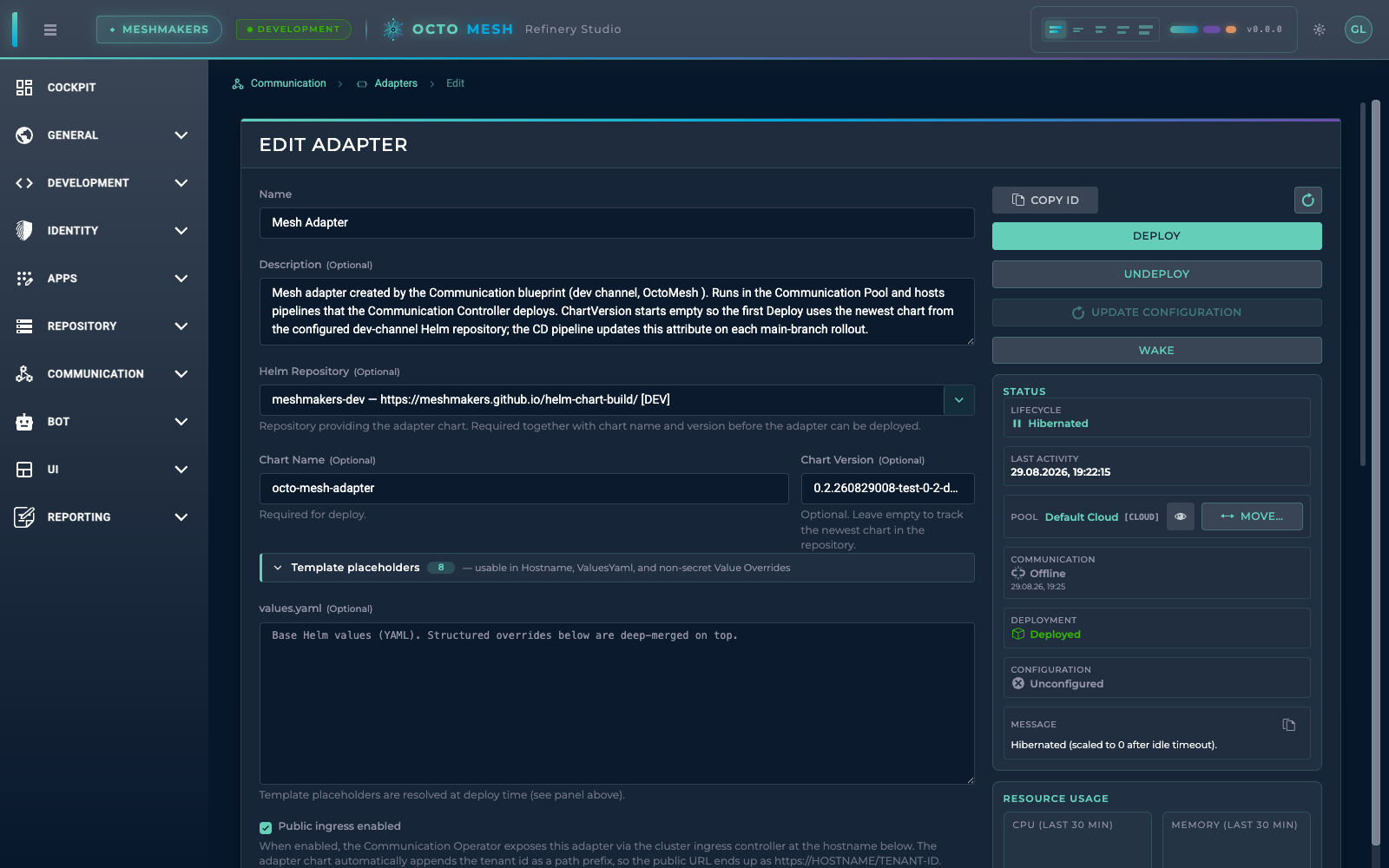Toggle the light/dark theme sun icon
Screen dimensions: 1389x868
(1319, 30)
